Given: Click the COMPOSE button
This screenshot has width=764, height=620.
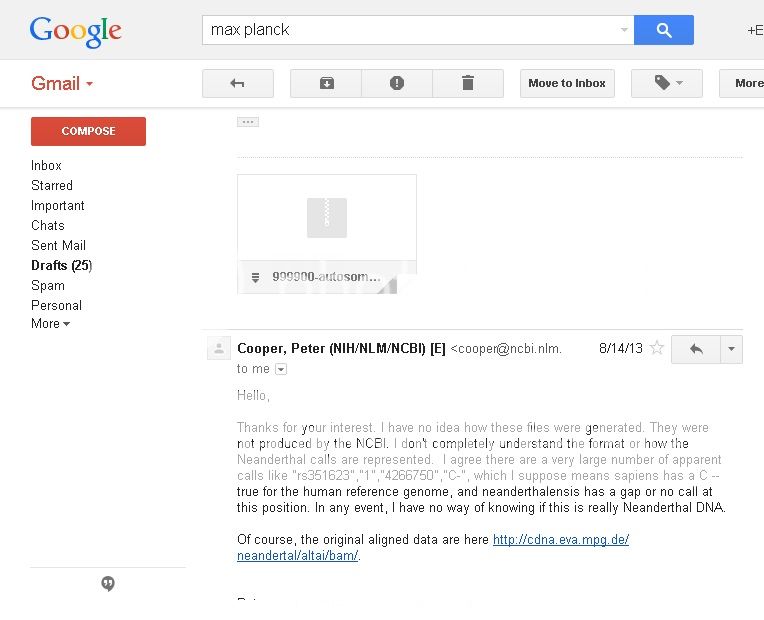Looking at the screenshot, I should [88, 131].
